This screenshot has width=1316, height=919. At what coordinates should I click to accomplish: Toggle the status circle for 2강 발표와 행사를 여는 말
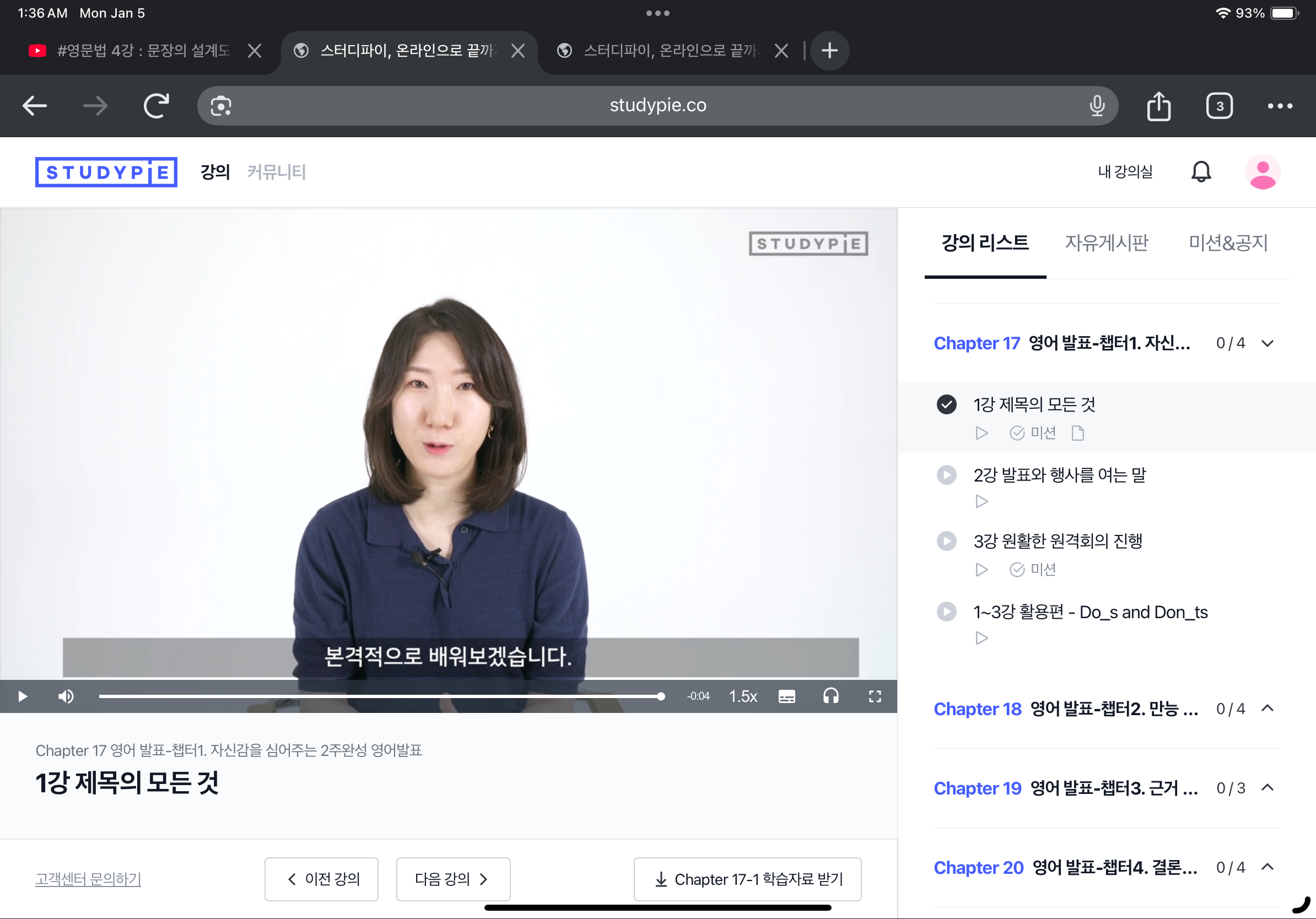[946, 475]
